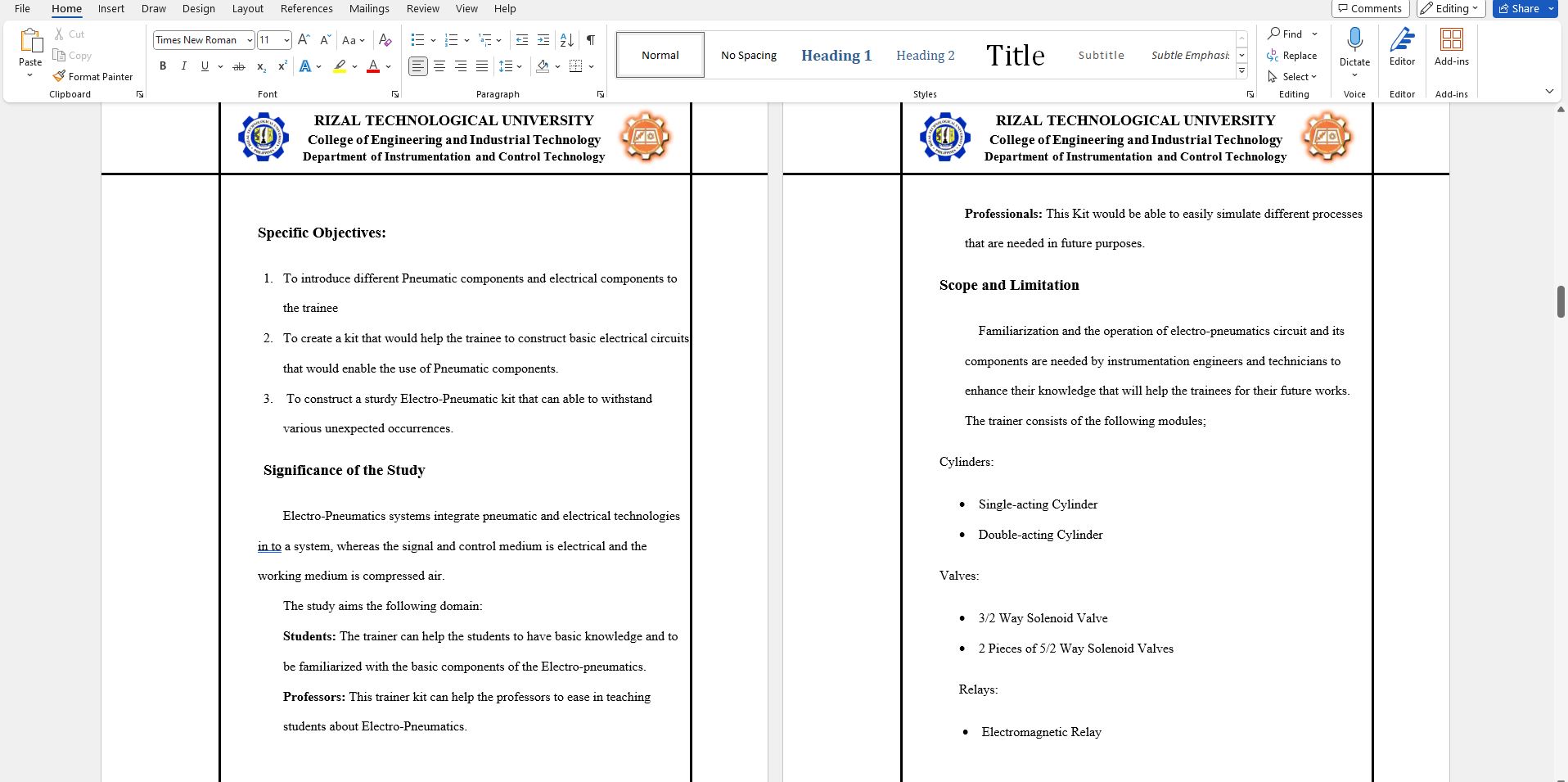This screenshot has height=782, width=1568.
Task: Open the Paragraph dialog launcher
Action: pos(601,94)
